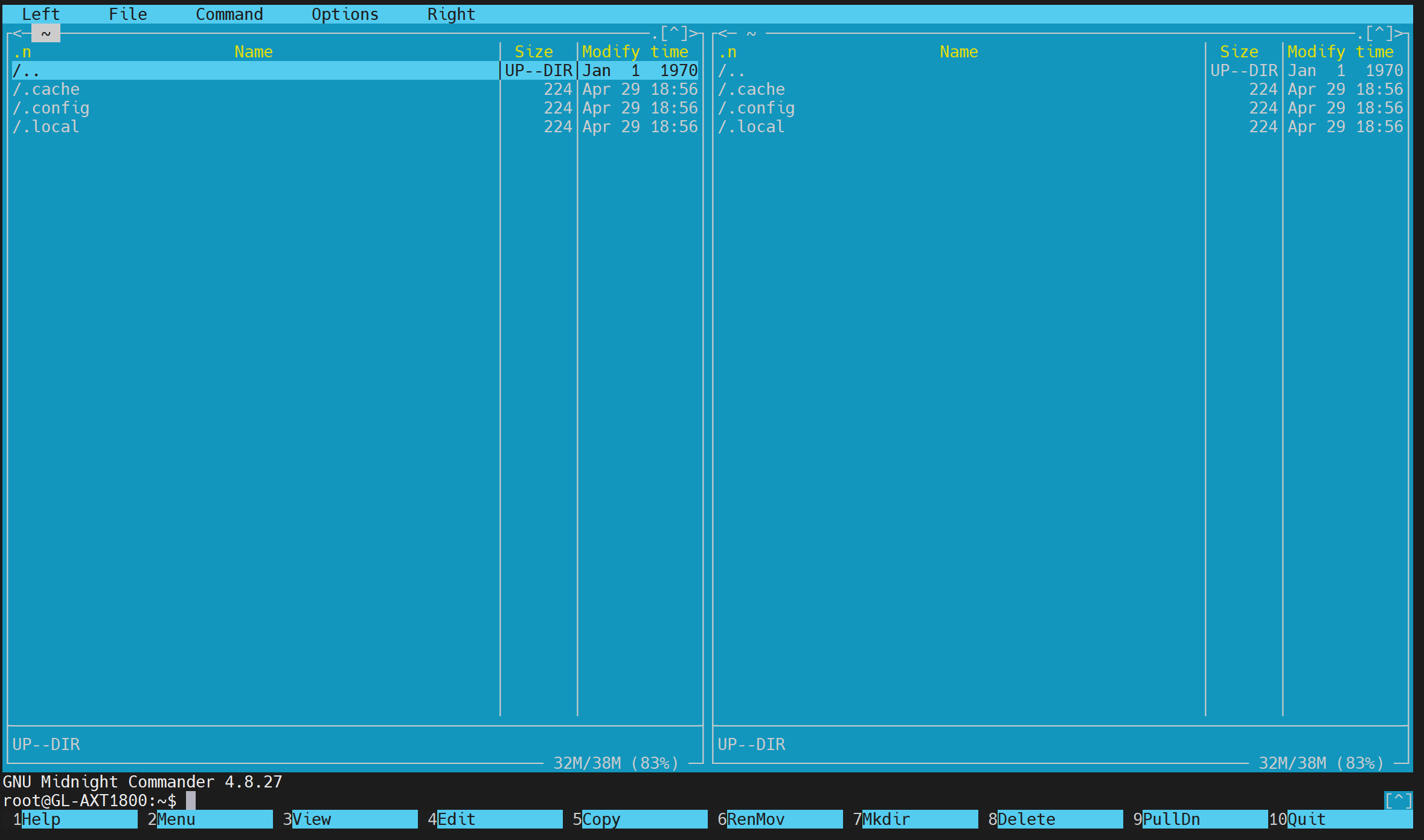Click the right panel history back arrow

(723, 33)
